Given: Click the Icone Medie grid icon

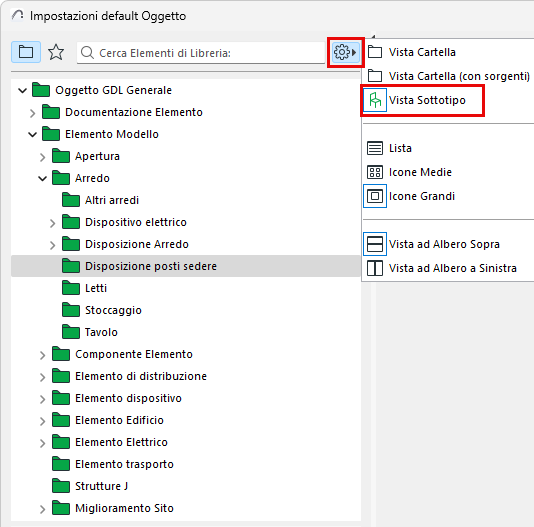Looking at the screenshot, I should click(375, 172).
